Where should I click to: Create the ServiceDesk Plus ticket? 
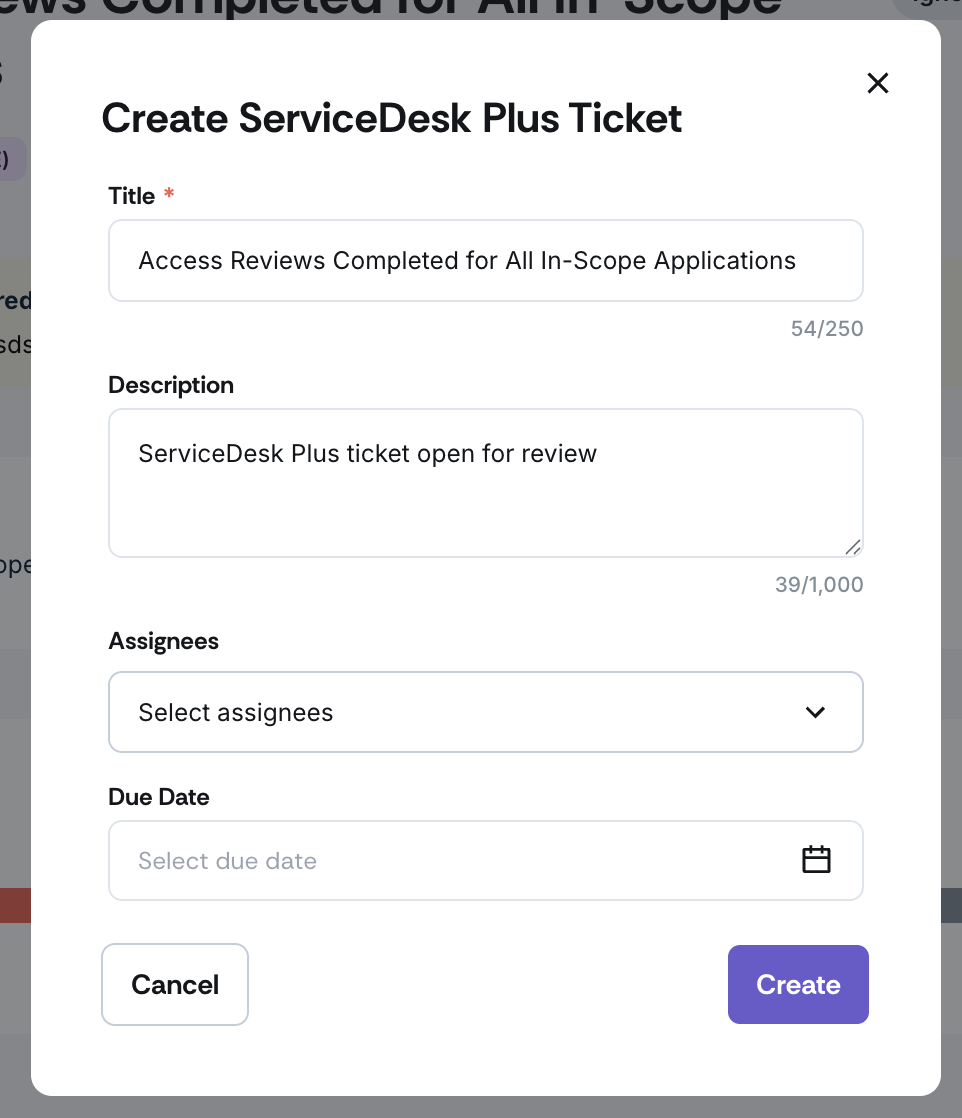[x=798, y=985]
